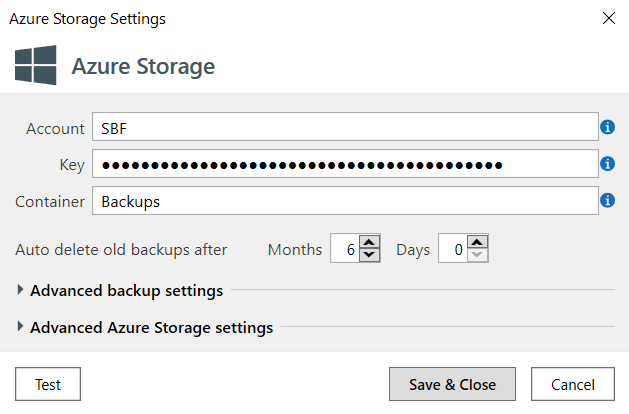Viewport: 629px width, 414px height.
Task: Close the Azure Storage Settings window
Action: 609,18
